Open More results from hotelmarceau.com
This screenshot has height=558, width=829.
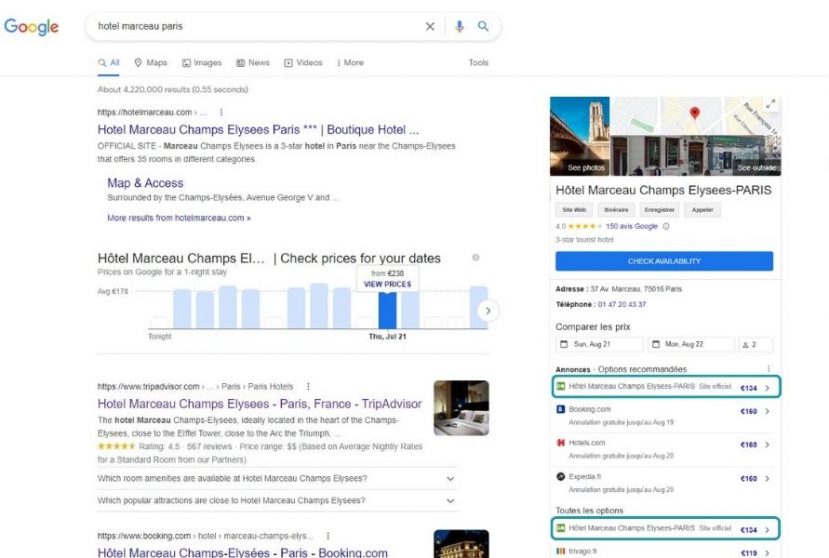pyautogui.click(x=179, y=218)
